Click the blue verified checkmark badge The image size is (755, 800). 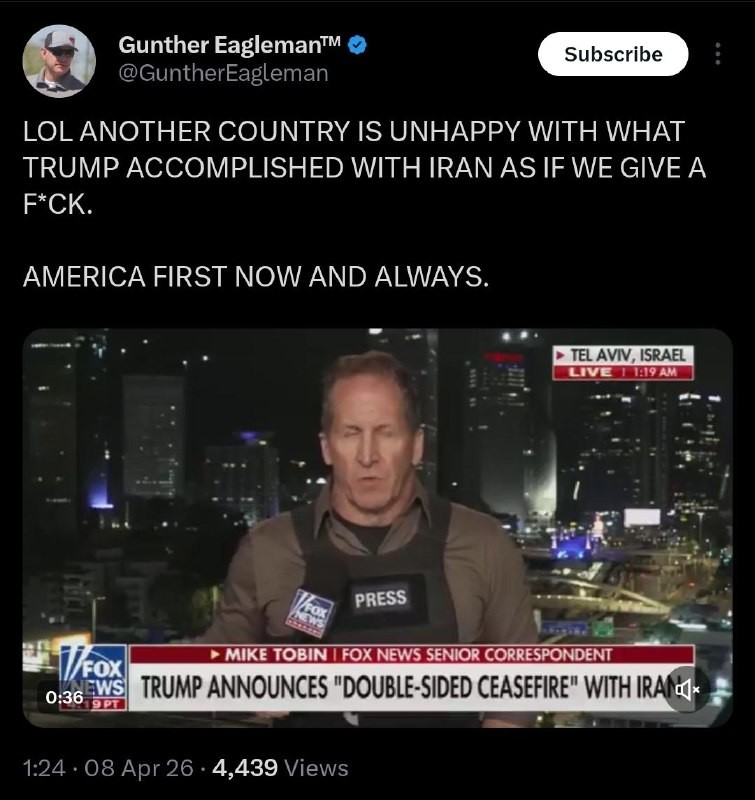(x=357, y=45)
